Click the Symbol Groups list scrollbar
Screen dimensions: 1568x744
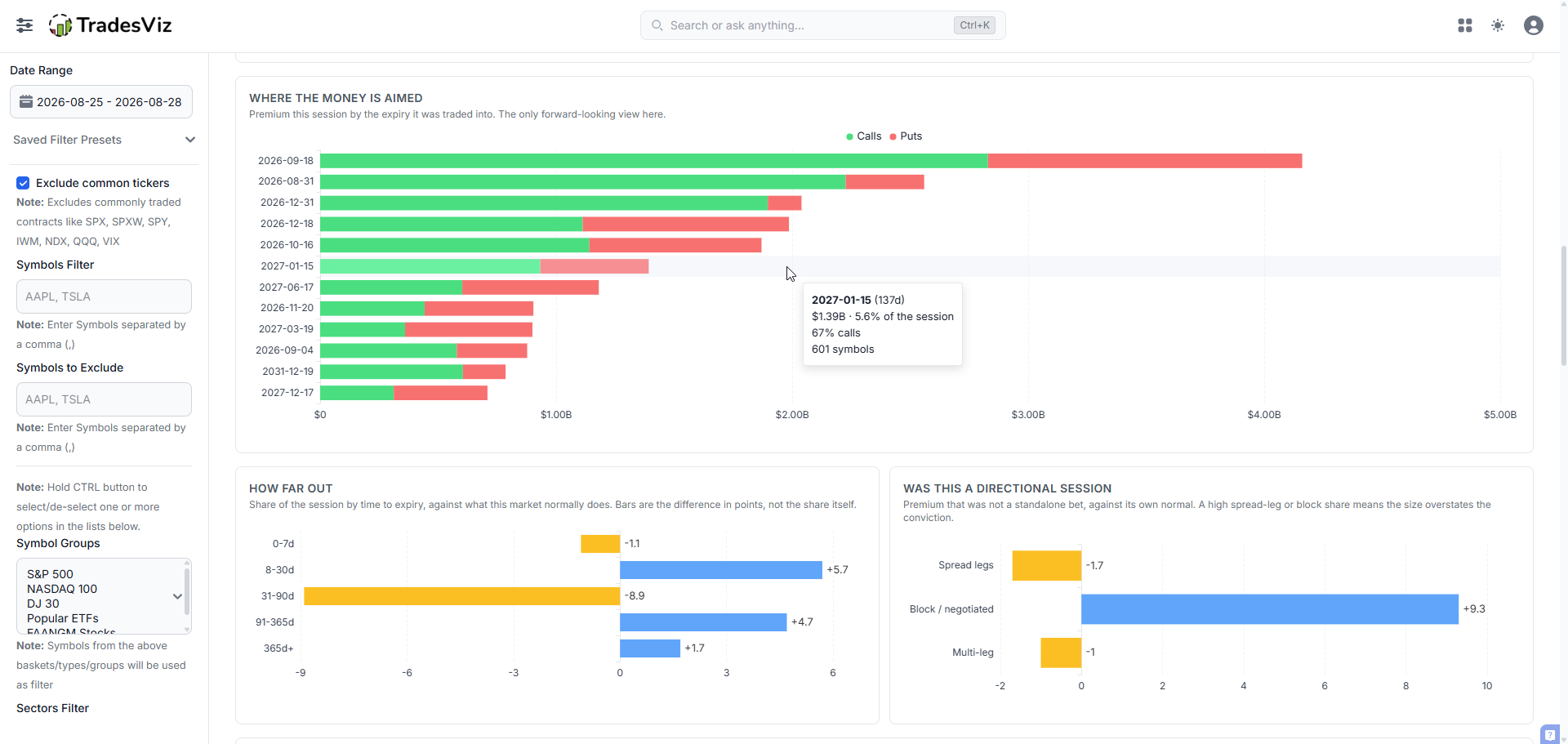(187, 592)
